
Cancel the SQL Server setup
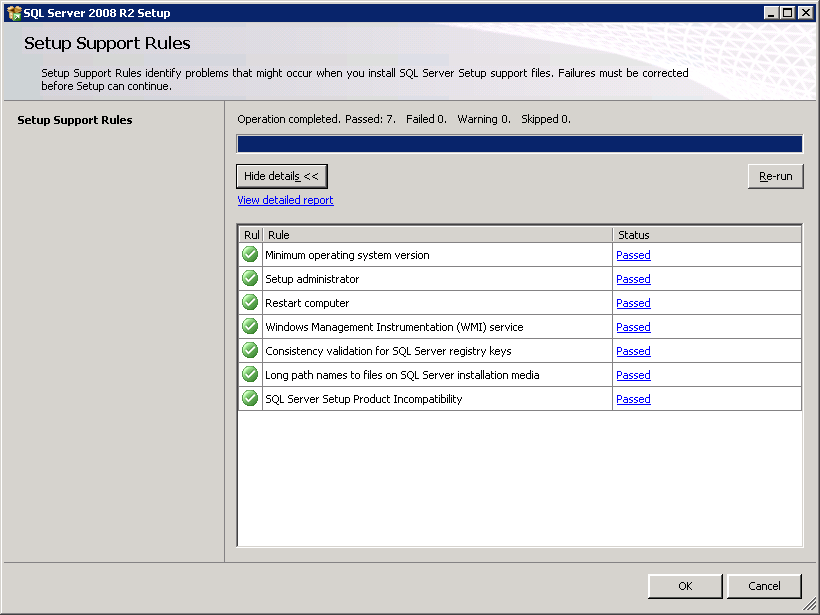pos(764,586)
